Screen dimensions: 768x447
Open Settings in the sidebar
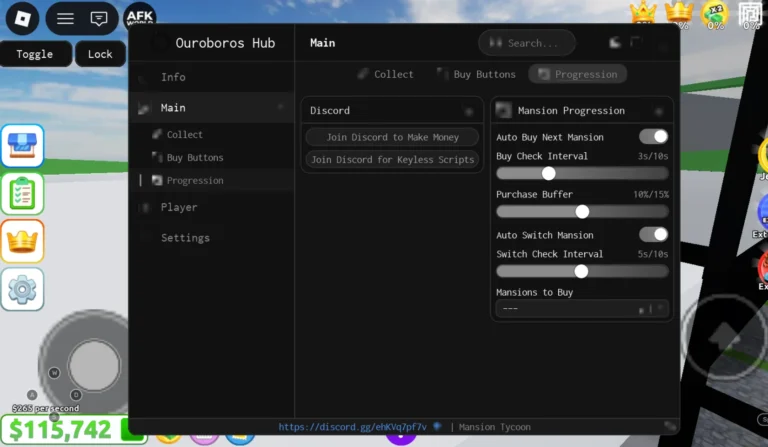(212, 238)
